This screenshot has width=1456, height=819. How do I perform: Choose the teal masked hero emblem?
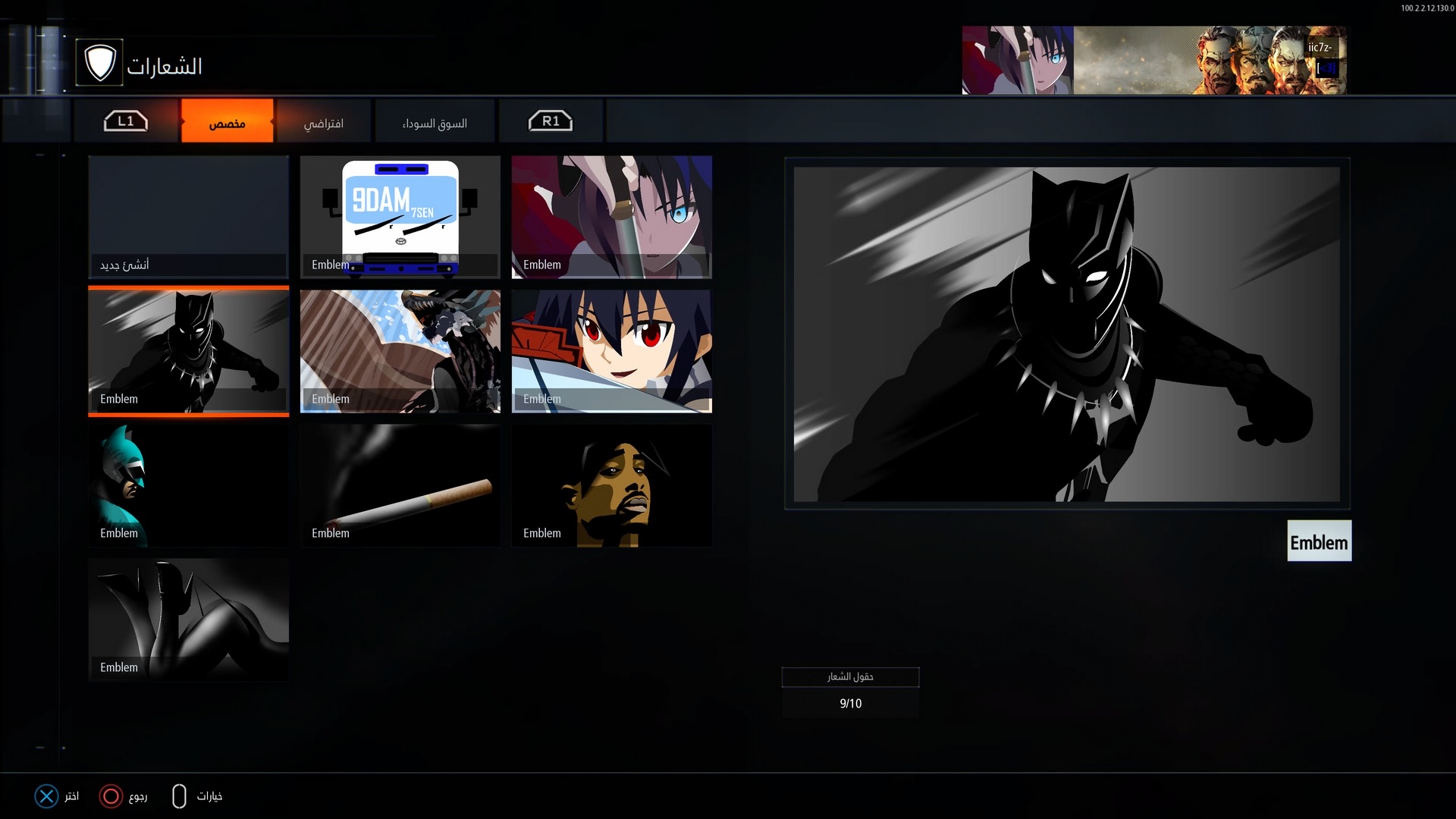(188, 485)
